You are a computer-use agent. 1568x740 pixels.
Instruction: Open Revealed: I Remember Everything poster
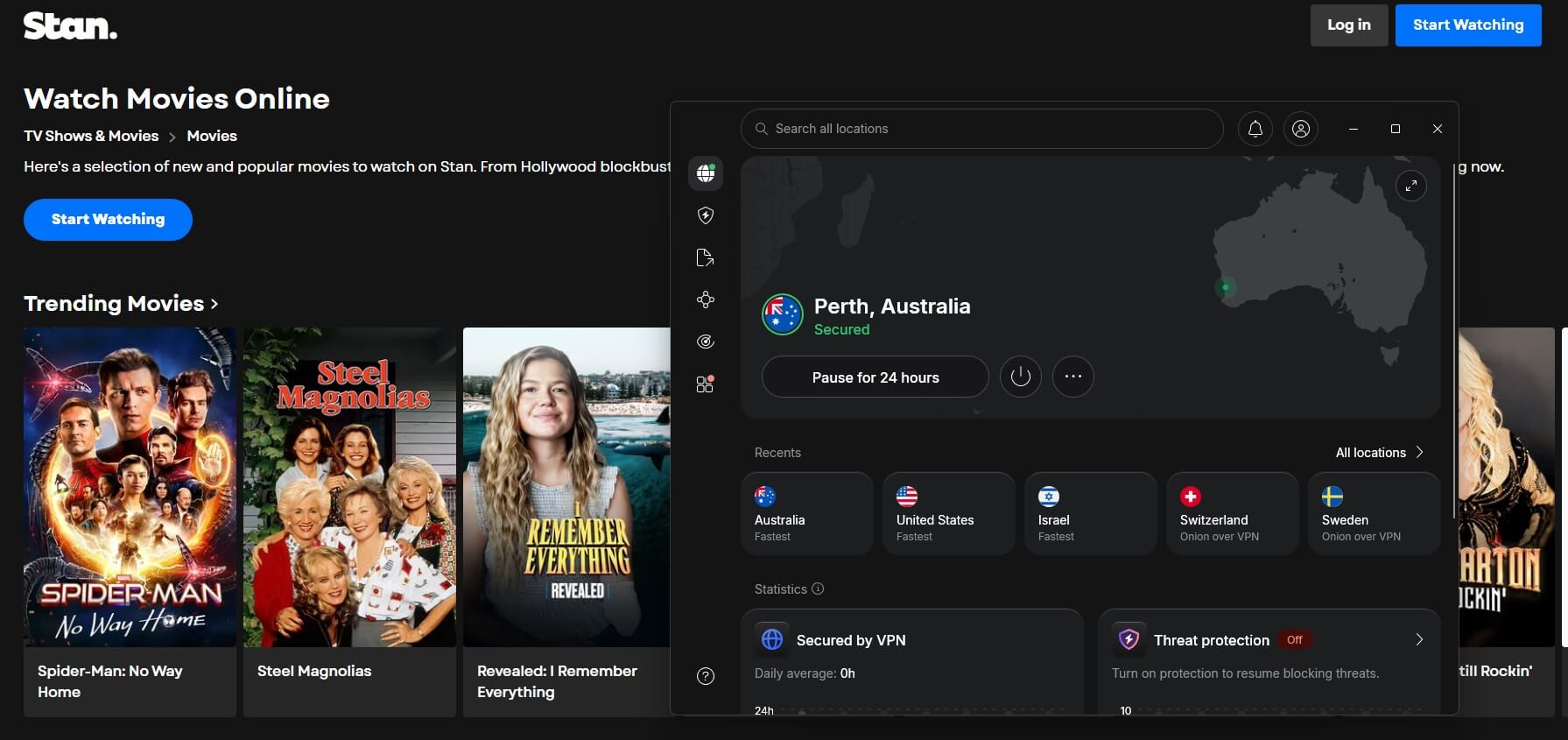(566, 487)
